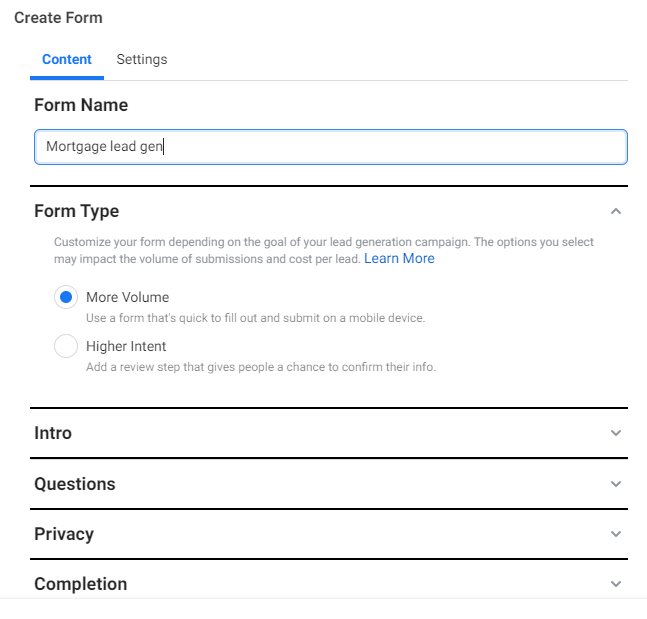Click the chevron arrow next to Completion
The height and width of the screenshot is (619, 647).
point(616,583)
